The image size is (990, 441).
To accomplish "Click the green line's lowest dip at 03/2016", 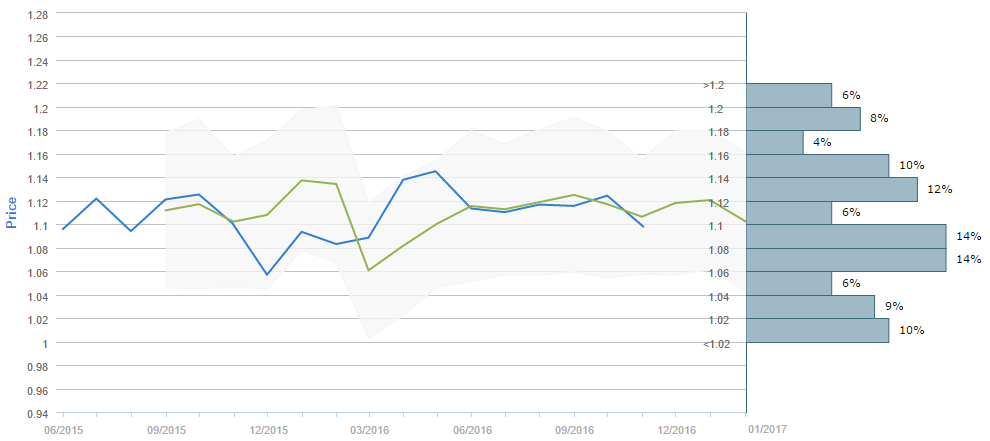I will (x=369, y=270).
